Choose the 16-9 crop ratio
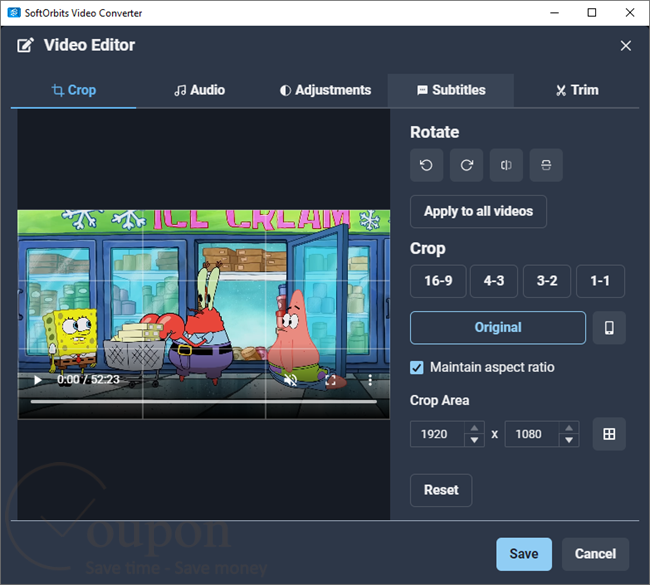This screenshot has height=585, width=650. tap(438, 281)
